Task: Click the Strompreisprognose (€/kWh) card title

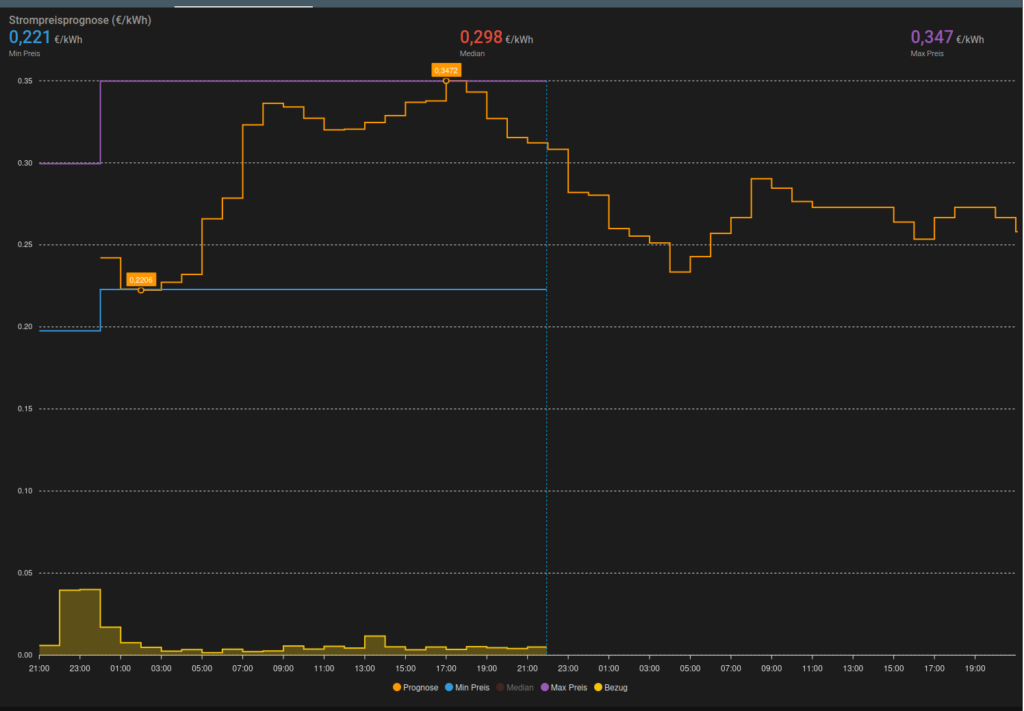Action: [80, 20]
